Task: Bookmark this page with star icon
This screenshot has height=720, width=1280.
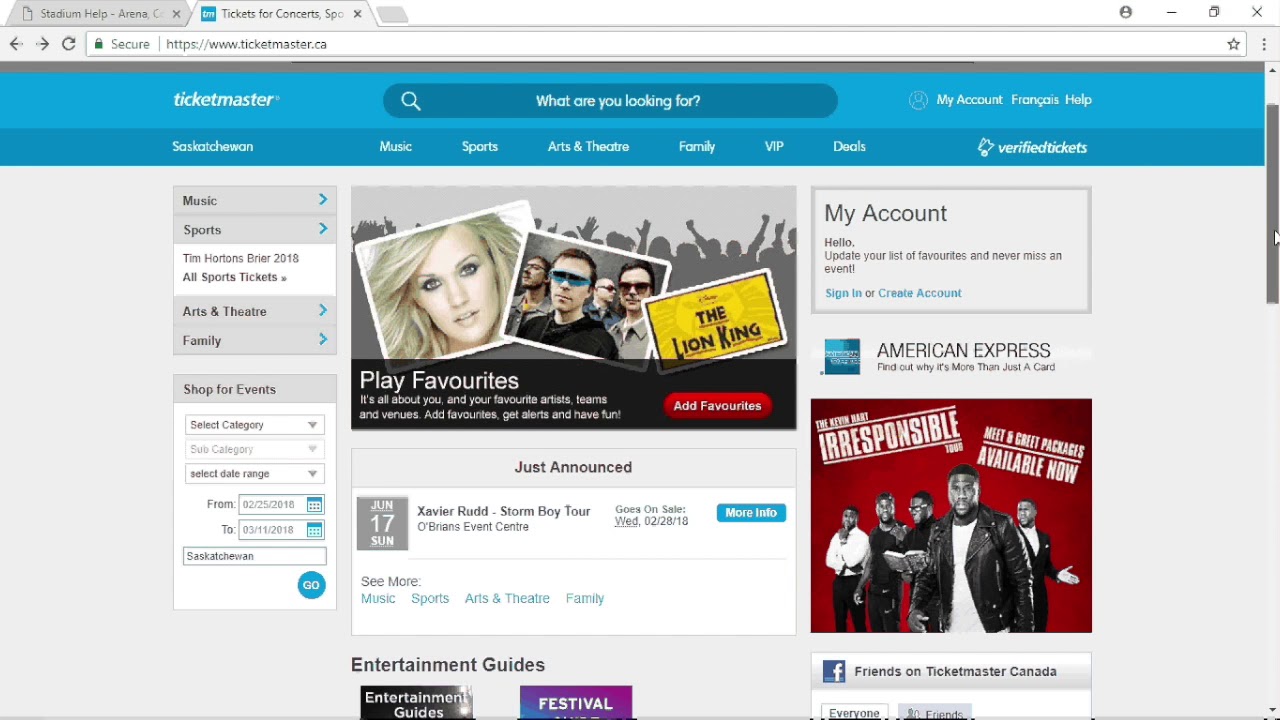Action: coord(1234,44)
